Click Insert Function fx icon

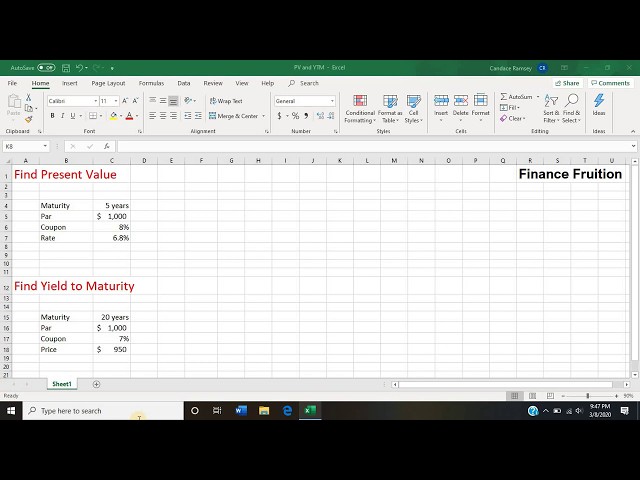pos(107,146)
